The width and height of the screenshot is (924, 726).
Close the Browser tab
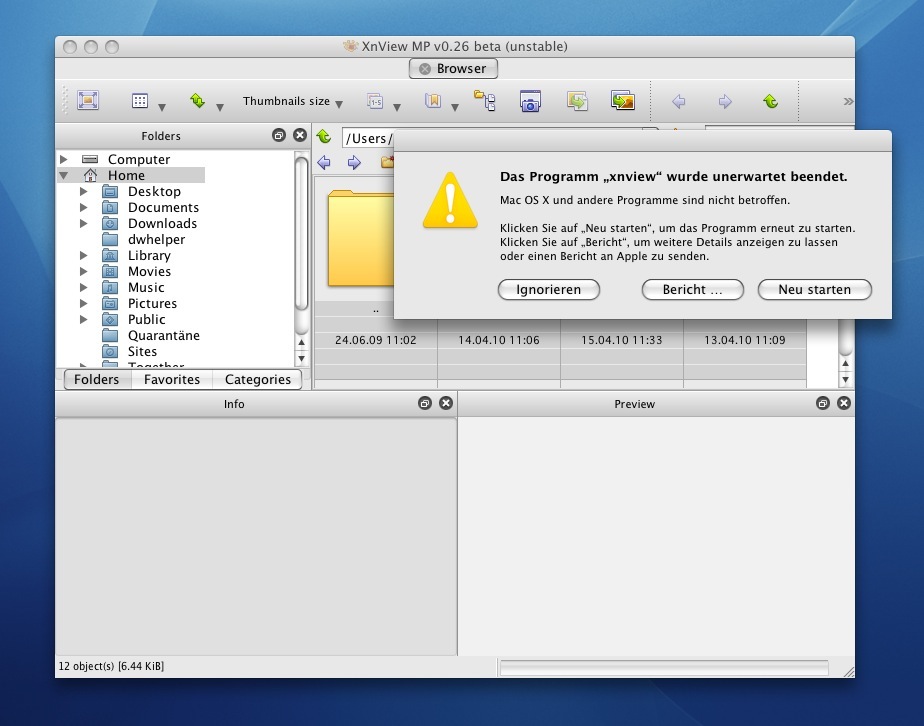coord(425,69)
